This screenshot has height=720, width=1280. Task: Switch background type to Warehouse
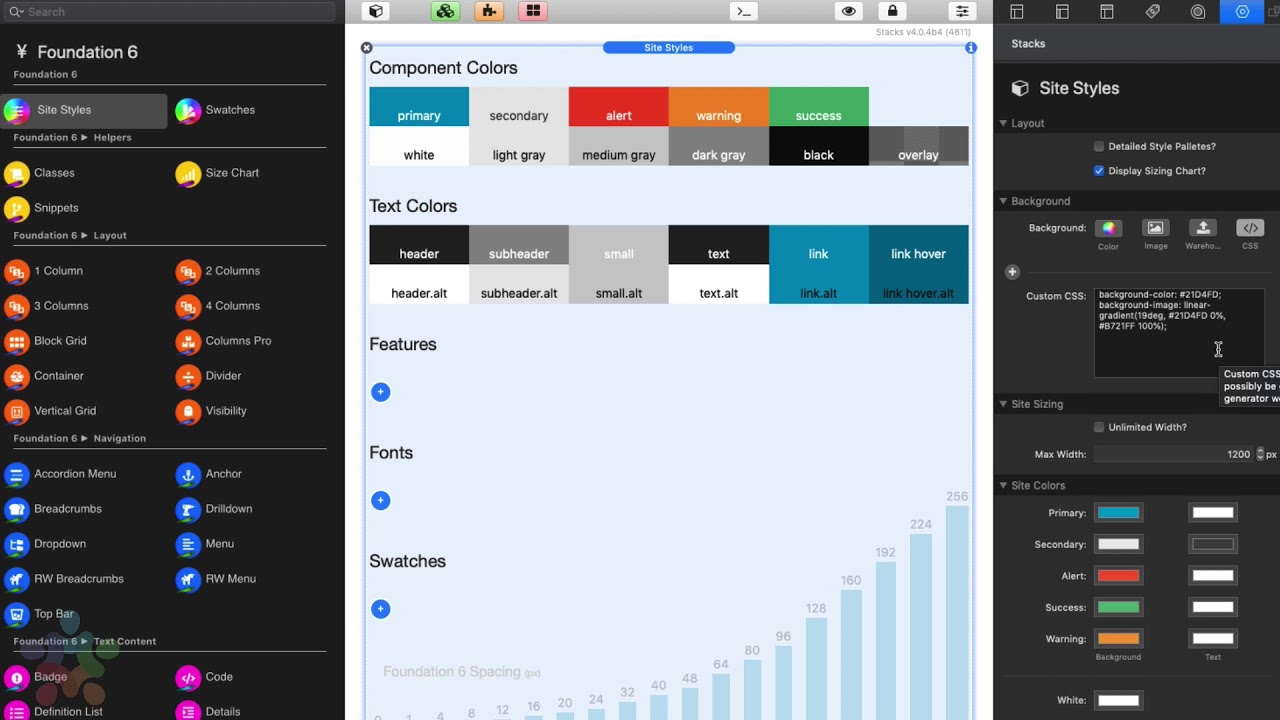click(x=1203, y=228)
